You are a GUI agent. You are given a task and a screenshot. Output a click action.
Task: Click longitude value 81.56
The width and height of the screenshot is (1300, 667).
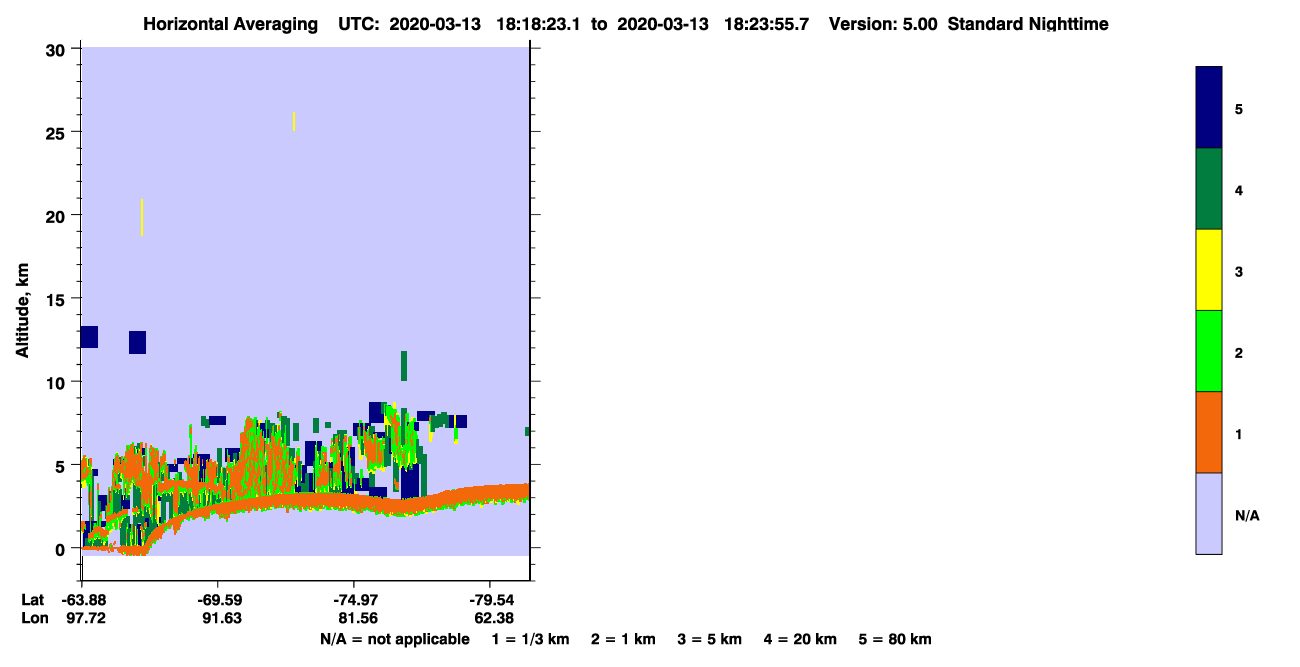tap(357, 618)
